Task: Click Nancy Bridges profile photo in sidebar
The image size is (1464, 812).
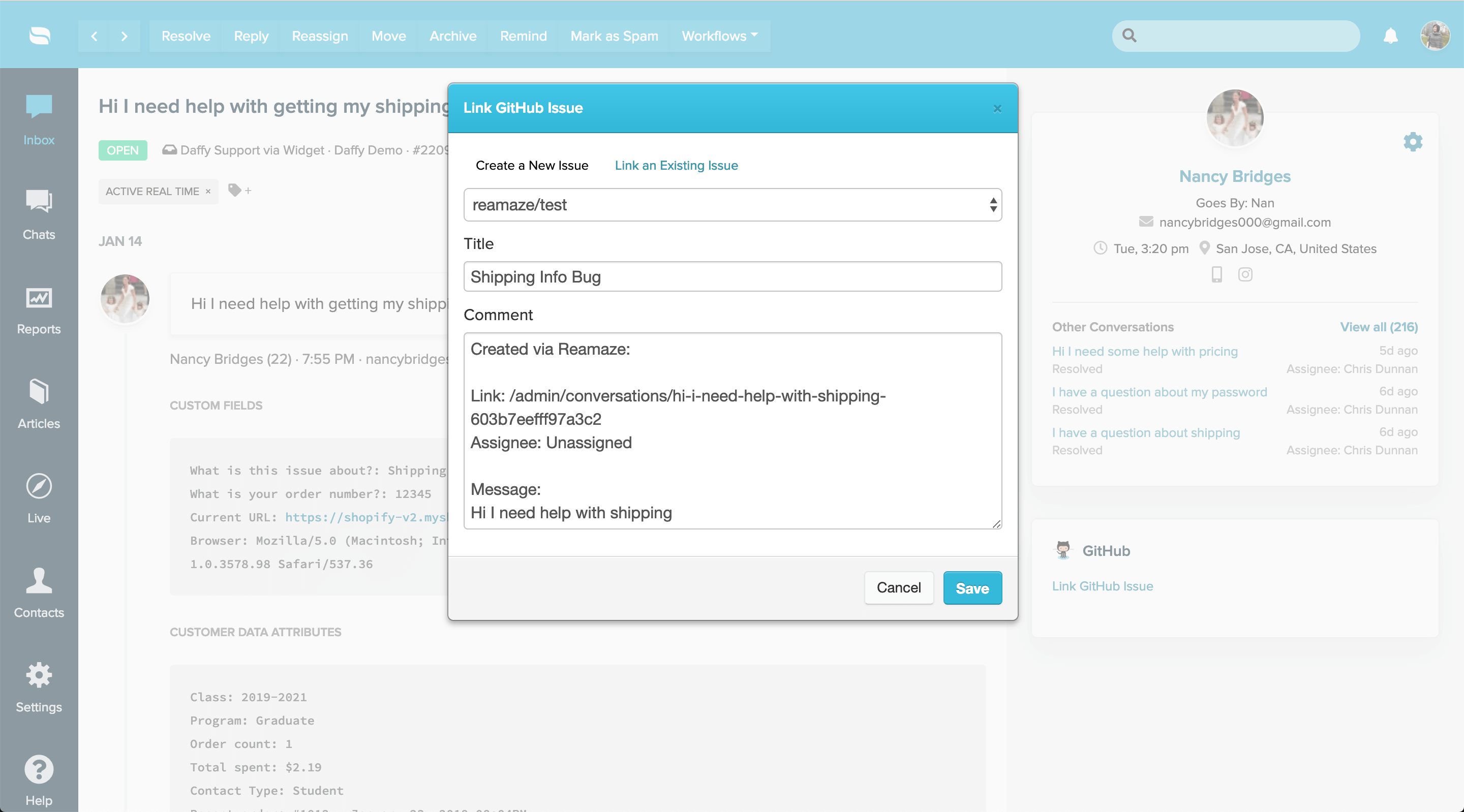Action: [1235, 117]
